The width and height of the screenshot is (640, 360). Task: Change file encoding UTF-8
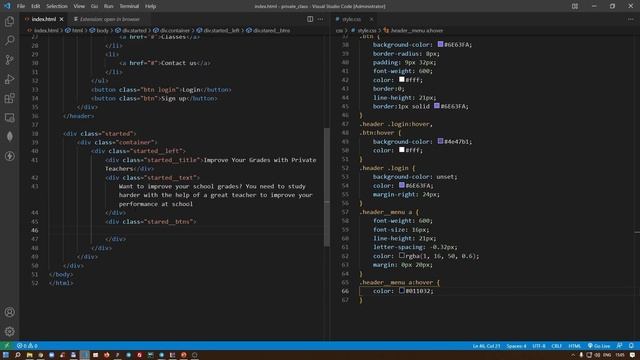(539, 346)
